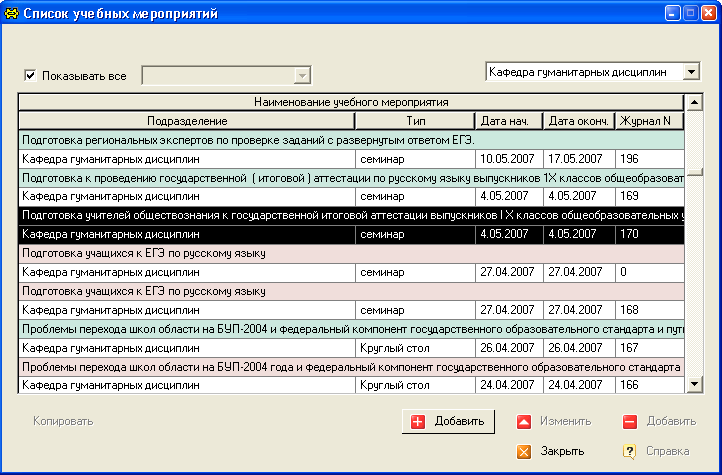
Task: Toggle the Показывать все checkbox
Action: coord(30,75)
